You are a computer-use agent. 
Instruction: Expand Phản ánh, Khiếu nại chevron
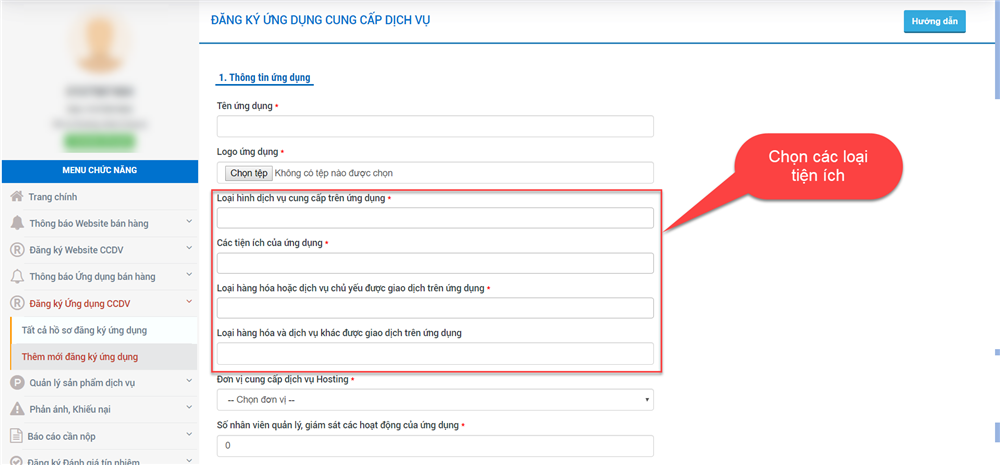point(189,408)
